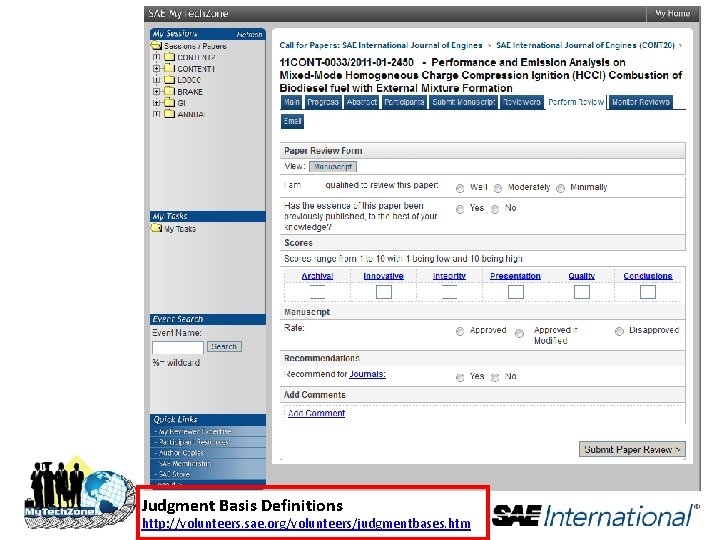This screenshot has width=720, height=540.
Task: Follow SAE Journal of Engines (CONT20) breadcrumb
Action: (x=585, y=45)
